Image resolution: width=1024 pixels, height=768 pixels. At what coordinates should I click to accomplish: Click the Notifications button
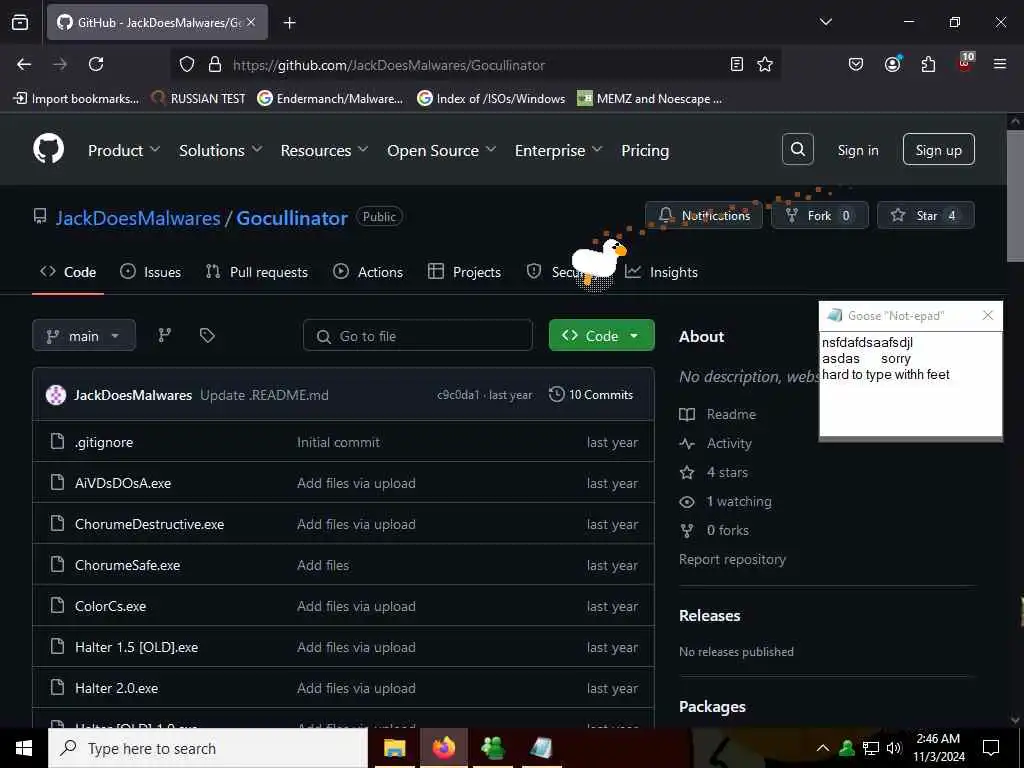[x=704, y=215]
